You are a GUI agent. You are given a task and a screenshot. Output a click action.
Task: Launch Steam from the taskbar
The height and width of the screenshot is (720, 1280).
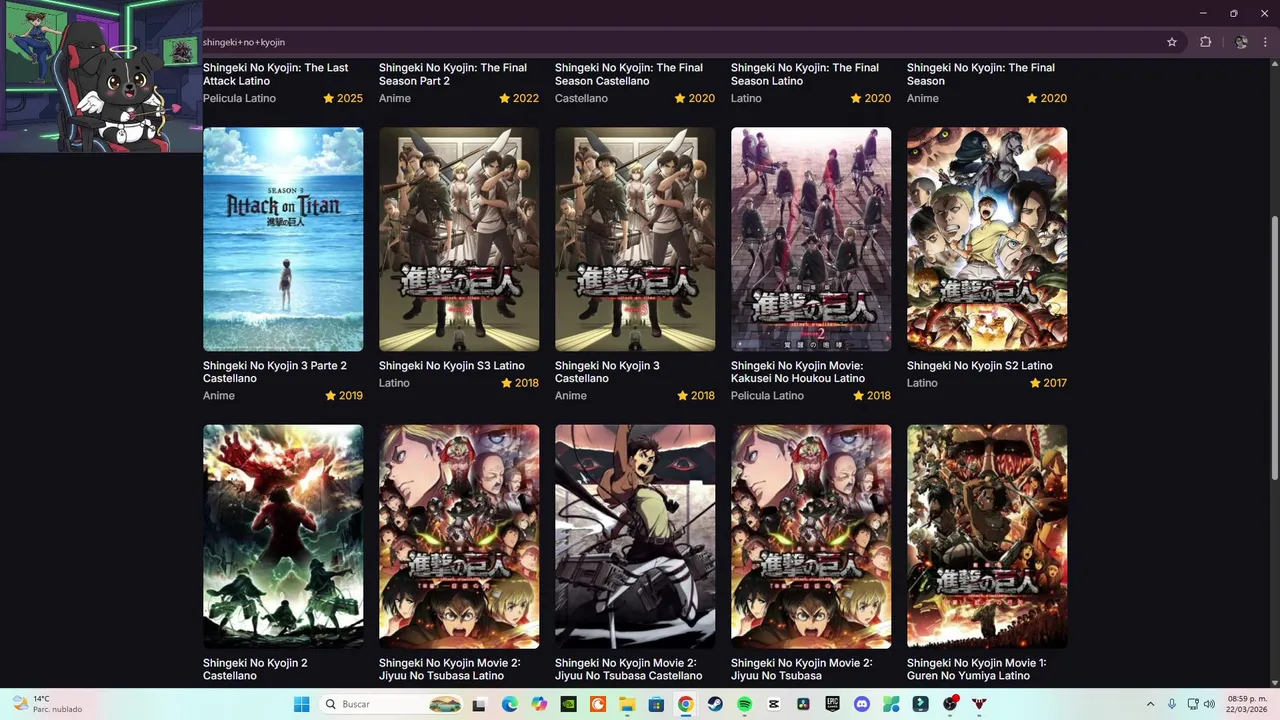tap(715, 704)
